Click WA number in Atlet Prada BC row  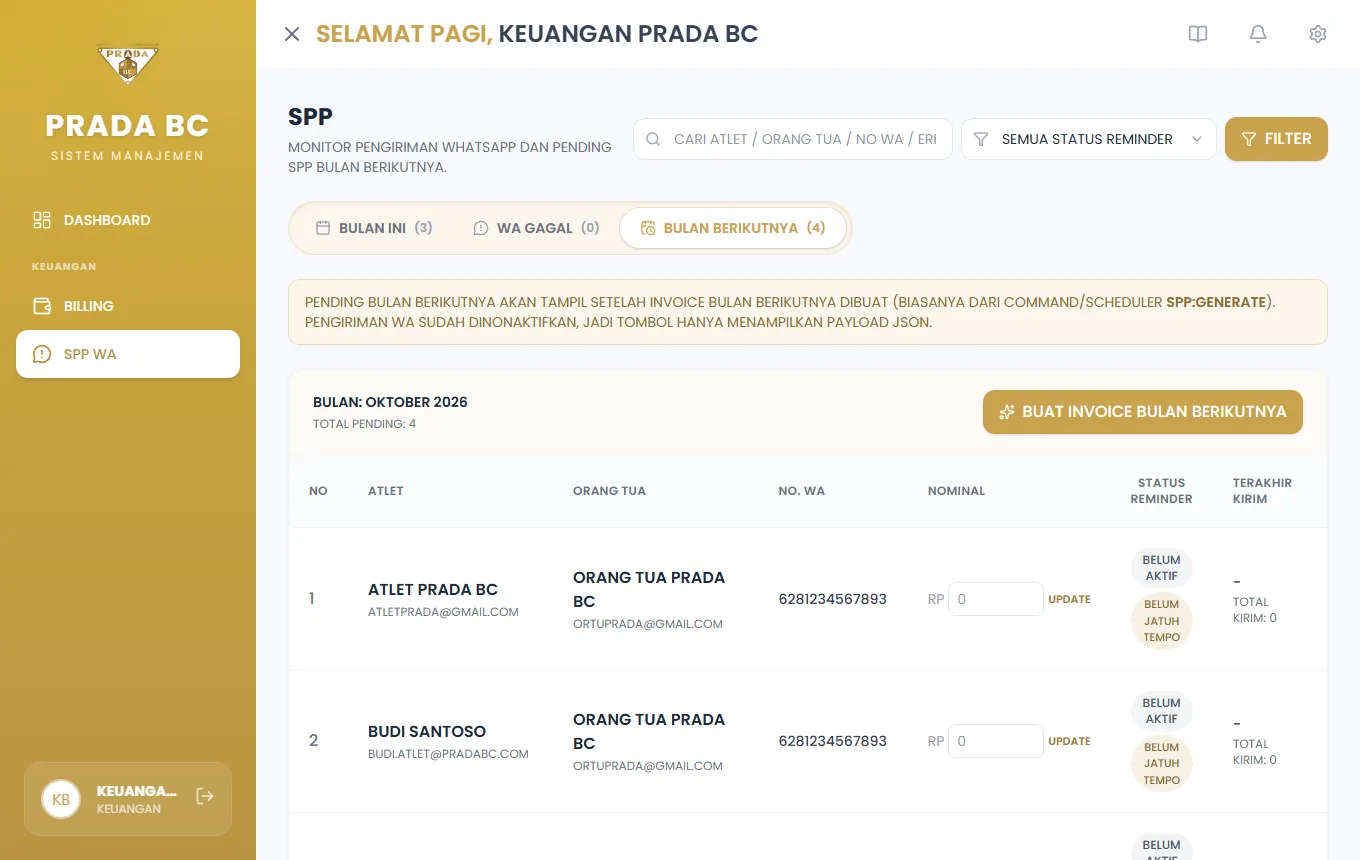(833, 599)
